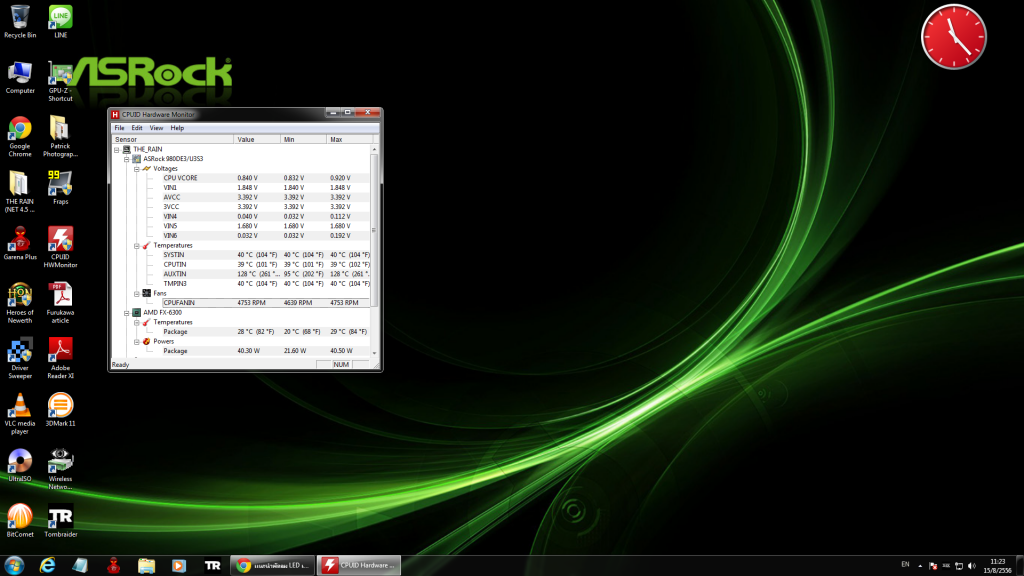The height and width of the screenshot is (576, 1024).
Task: Open the GPU-Z shortcut icon
Action: tap(60, 82)
